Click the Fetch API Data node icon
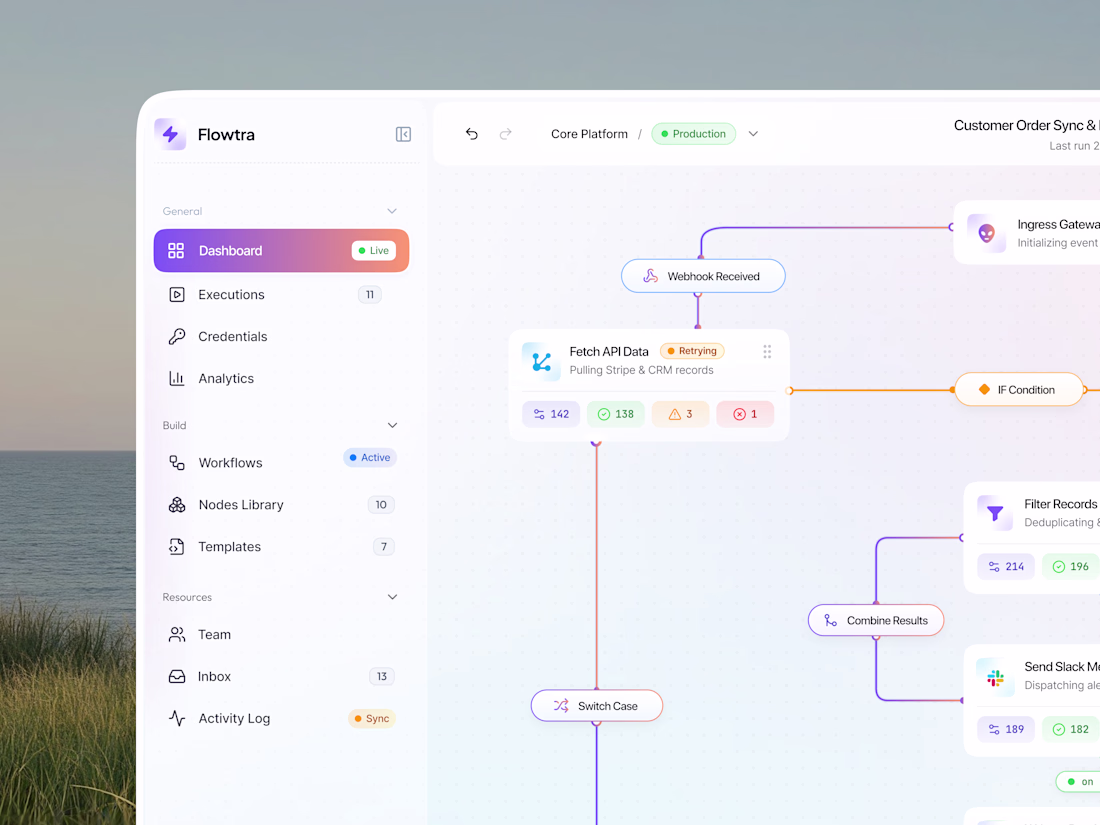Viewport: 1100px width, 825px height. [x=542, y=361]
